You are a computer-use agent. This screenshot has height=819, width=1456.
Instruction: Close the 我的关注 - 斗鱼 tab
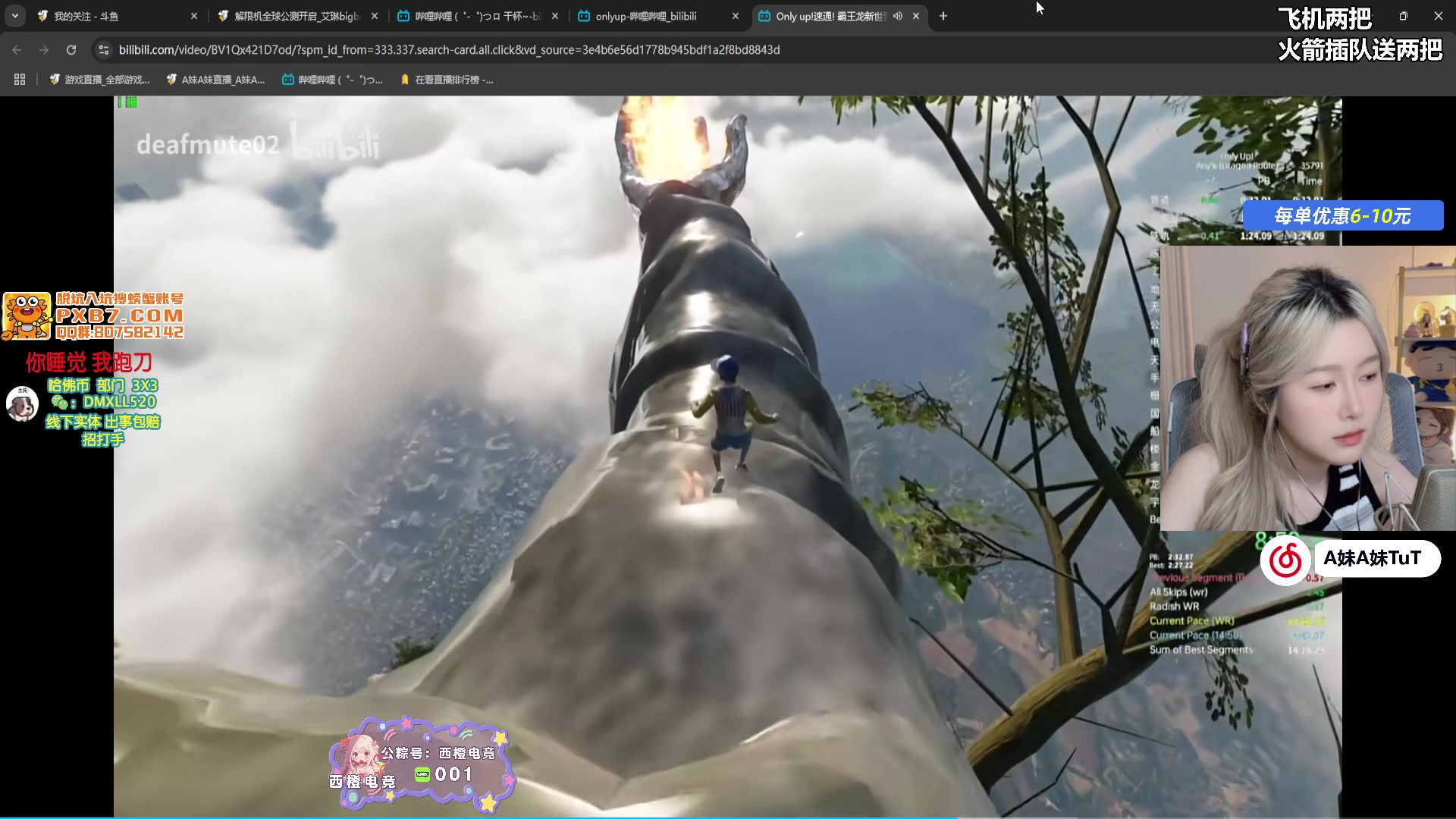194,16
